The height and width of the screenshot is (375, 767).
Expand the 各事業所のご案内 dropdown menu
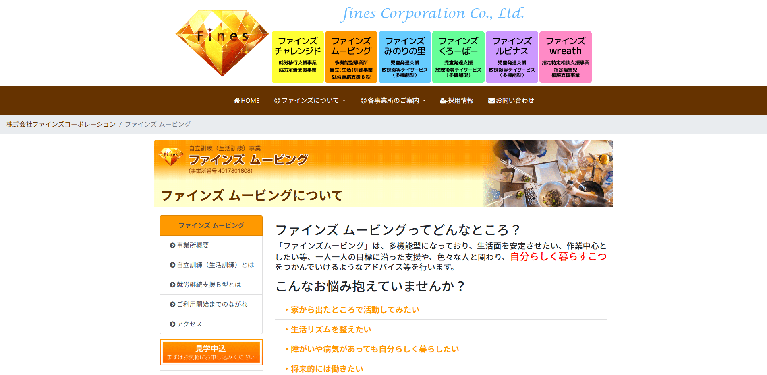393,101
